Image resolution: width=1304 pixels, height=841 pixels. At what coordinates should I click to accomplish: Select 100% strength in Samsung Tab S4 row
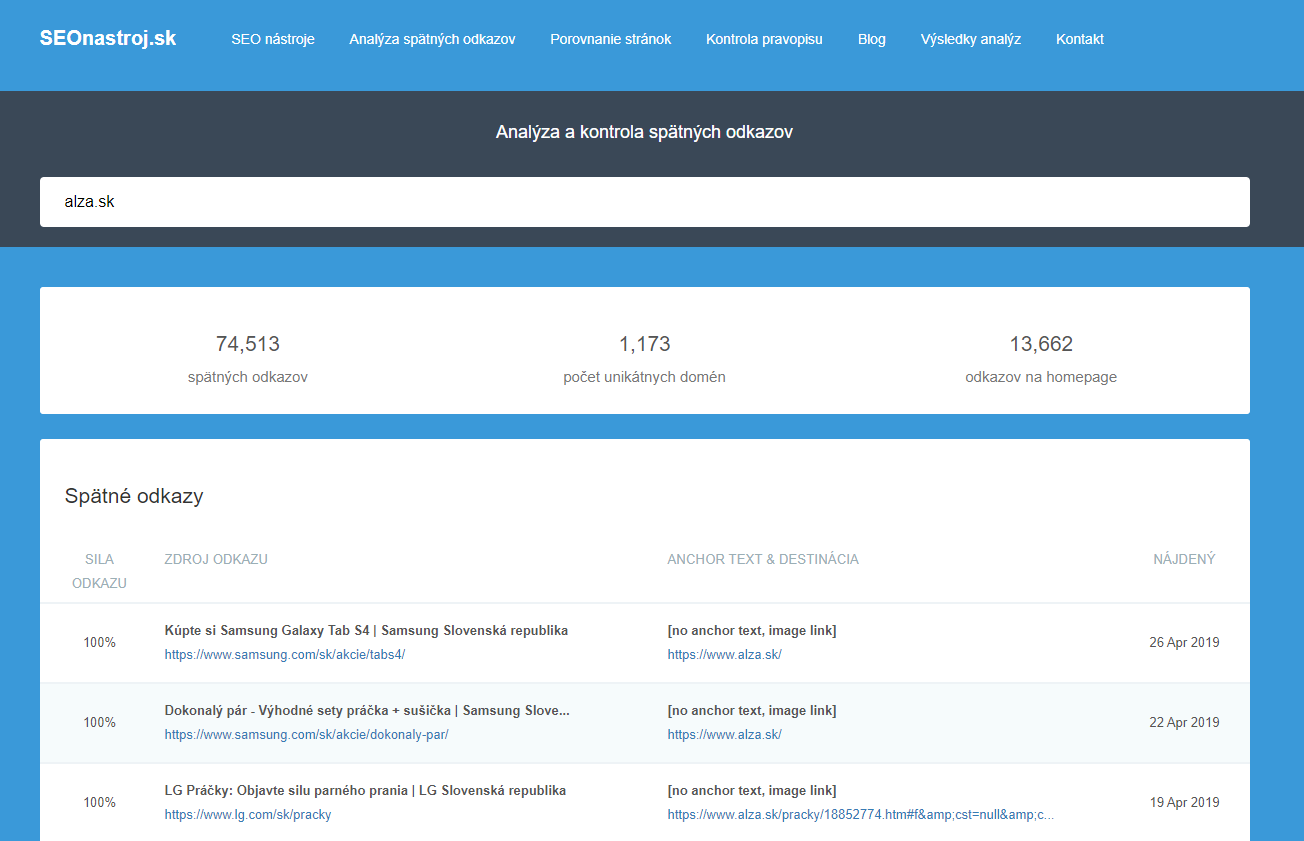[x=100, y=642]
